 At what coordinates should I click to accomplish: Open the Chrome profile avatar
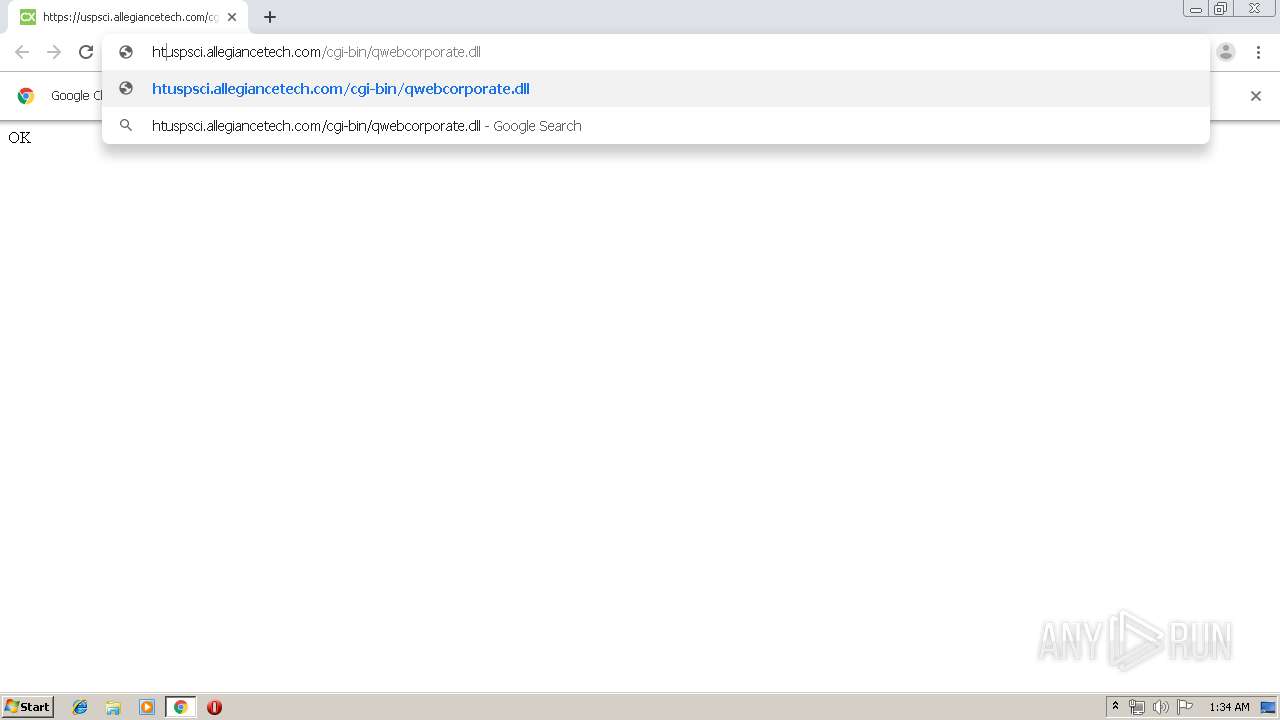coord(1226,52)
